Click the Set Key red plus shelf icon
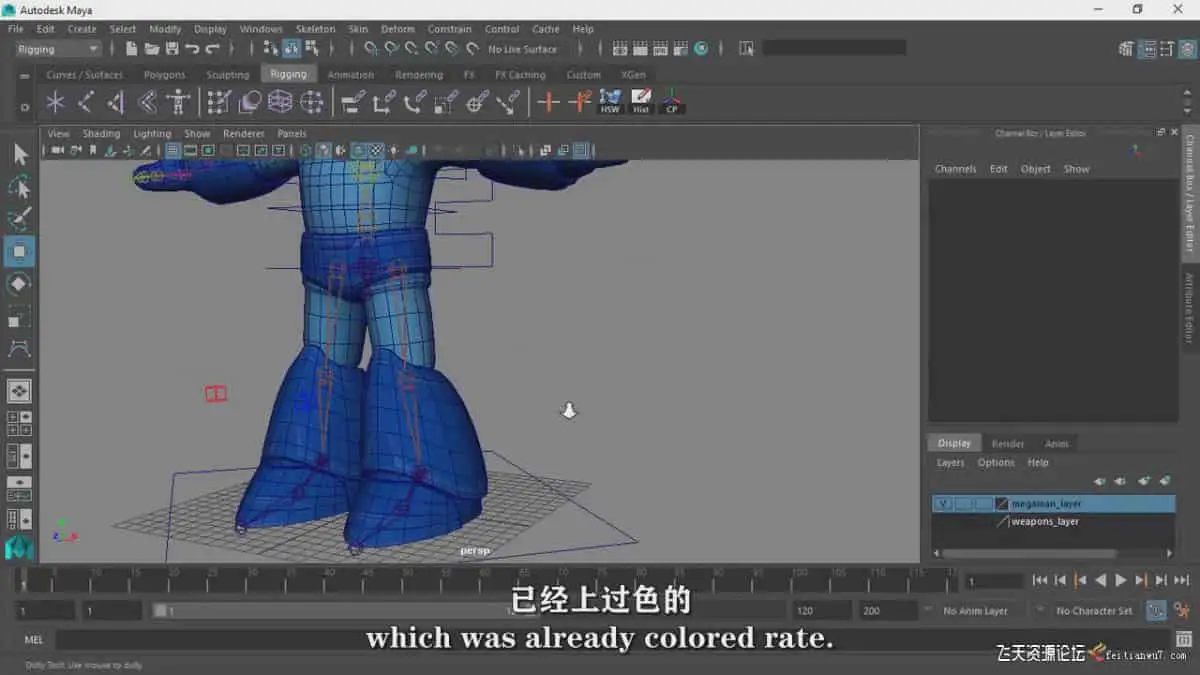1200x675 pixels. click(548, 101)
